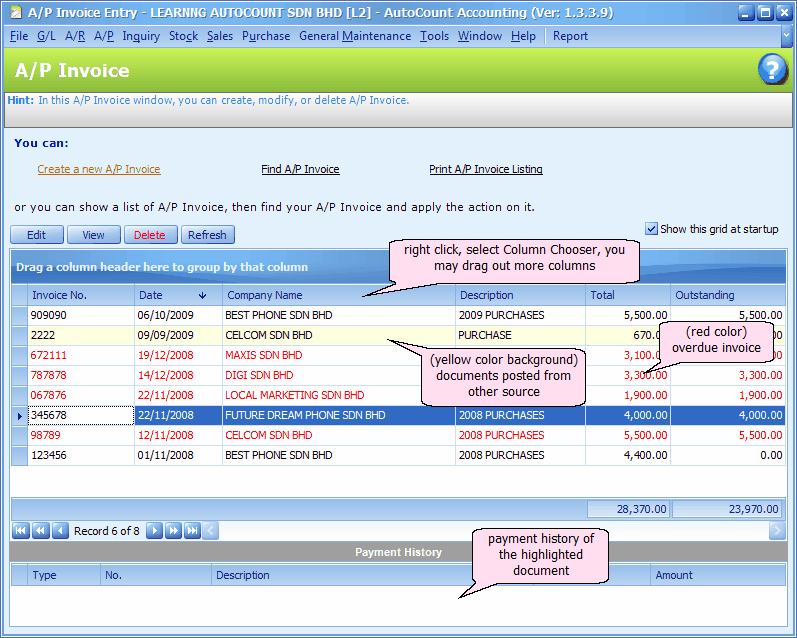Click the application icon in title bar
The height and width of the screenshot is (638, 797).
(x=16, y=12)
